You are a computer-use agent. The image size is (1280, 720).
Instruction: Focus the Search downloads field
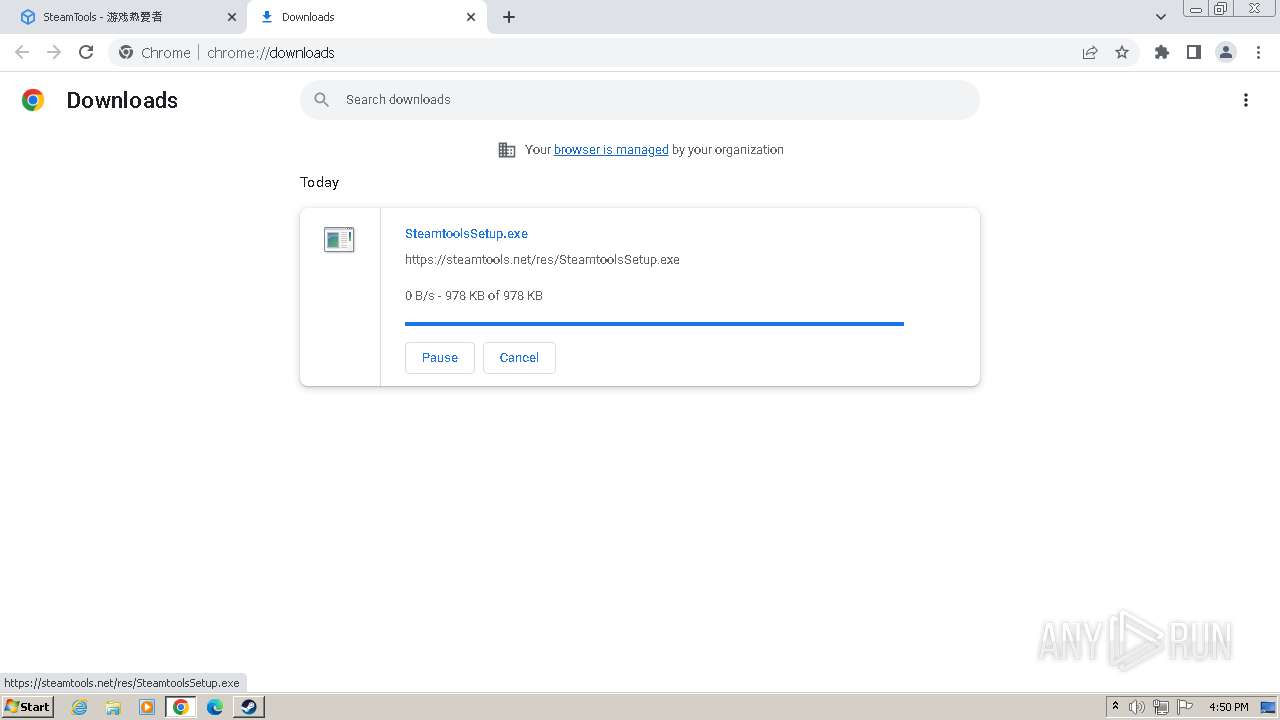[640, 100]
